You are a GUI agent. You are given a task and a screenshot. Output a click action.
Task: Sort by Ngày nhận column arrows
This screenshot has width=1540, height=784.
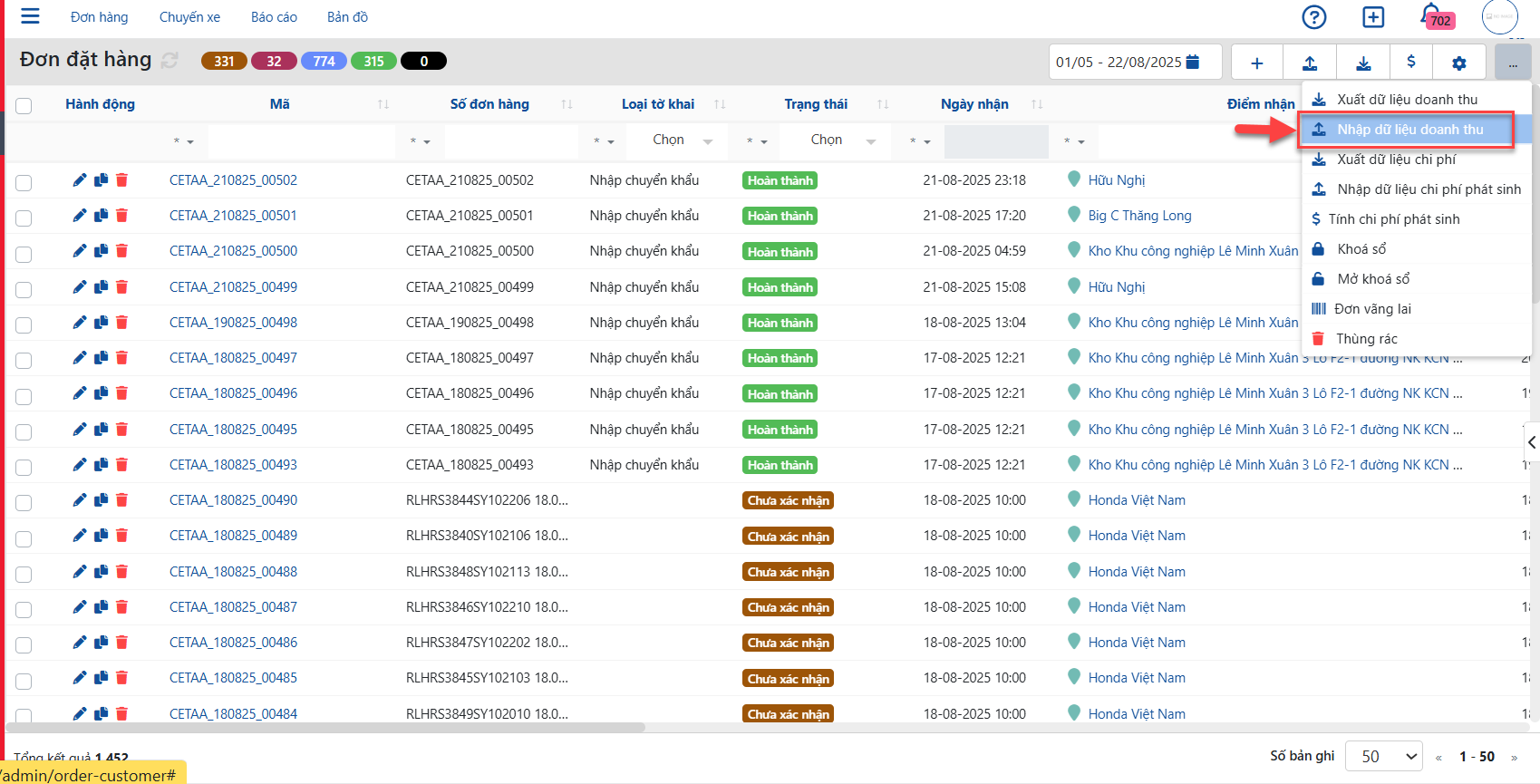click(x=1037, y=104)
